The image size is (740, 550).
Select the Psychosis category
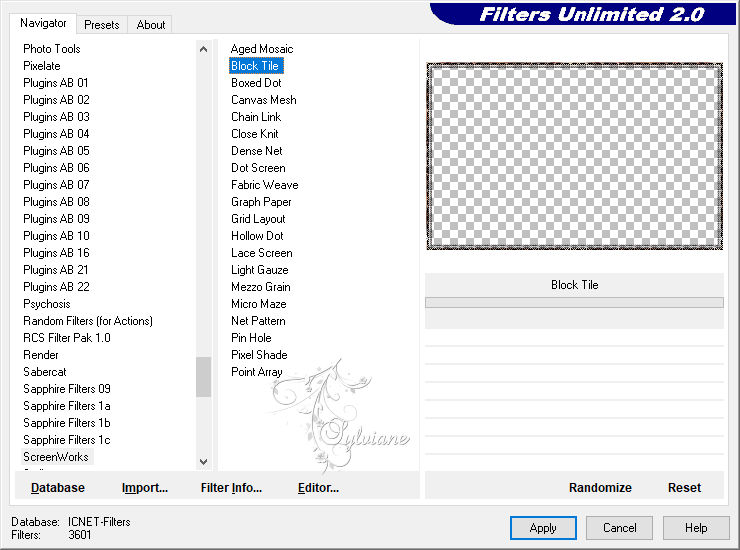(47, 304)
